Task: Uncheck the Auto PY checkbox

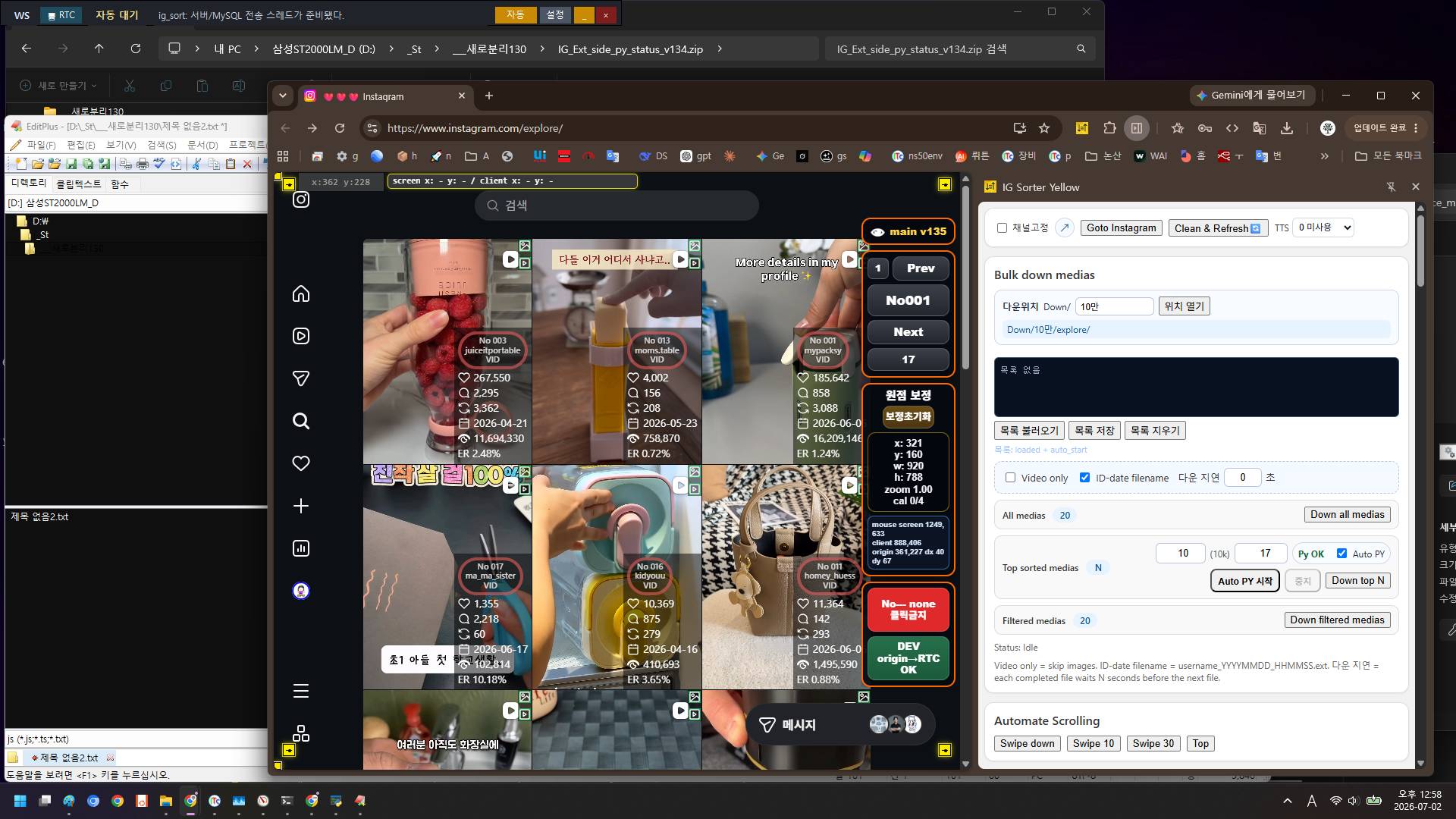Action: (x=1341, y=553)
